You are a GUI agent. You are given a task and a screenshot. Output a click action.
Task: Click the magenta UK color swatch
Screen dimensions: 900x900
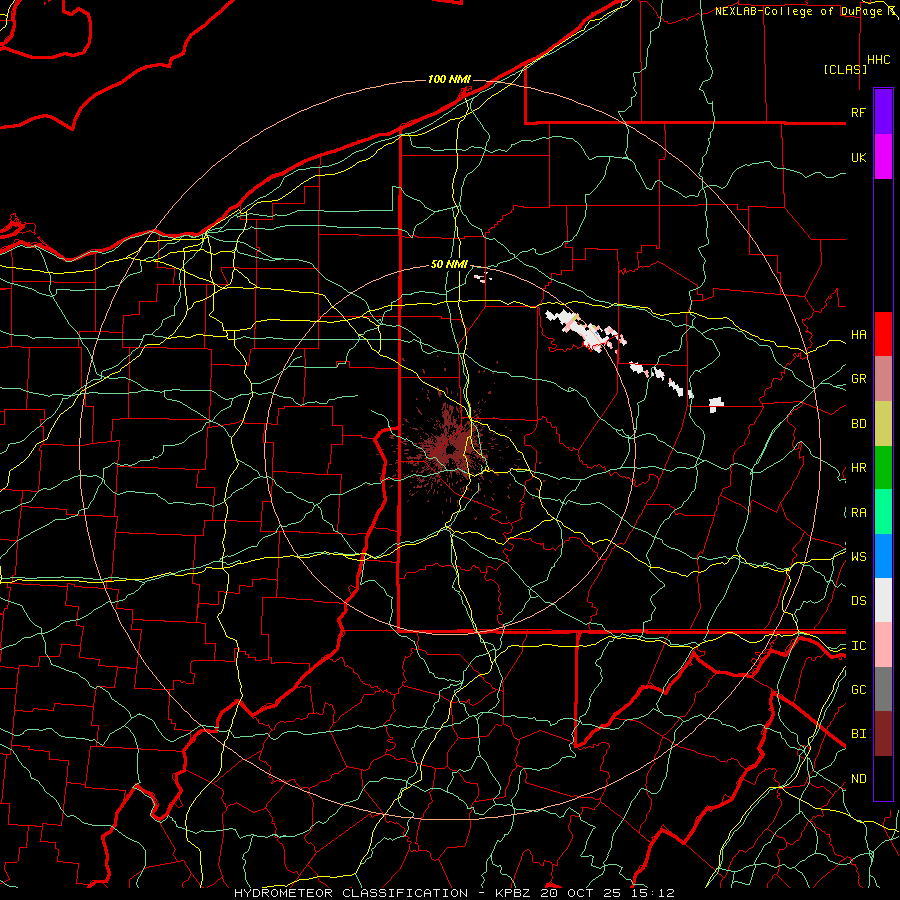(x=883, y=157)
